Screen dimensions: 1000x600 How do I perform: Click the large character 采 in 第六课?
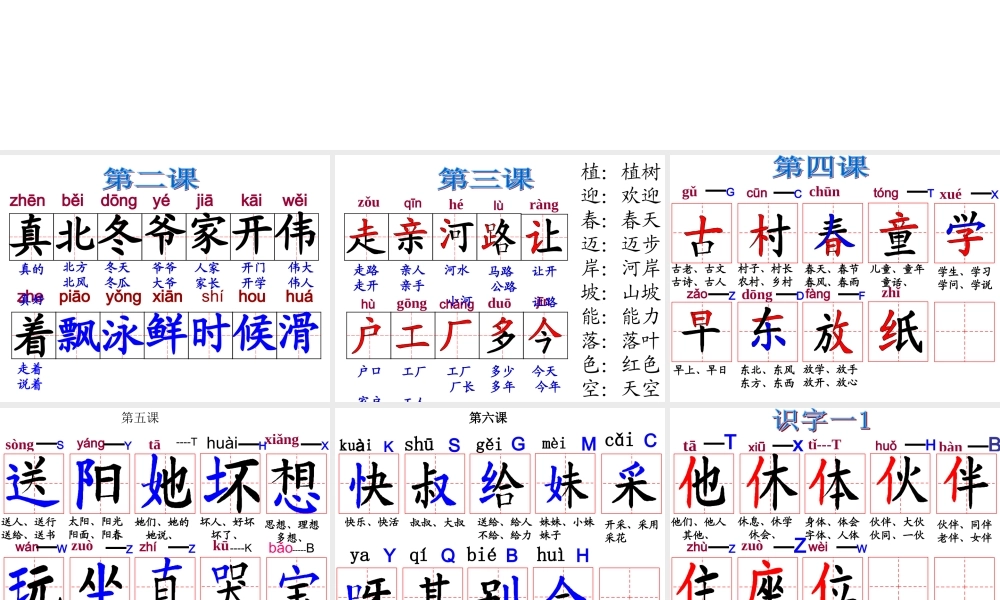(631, 485)
